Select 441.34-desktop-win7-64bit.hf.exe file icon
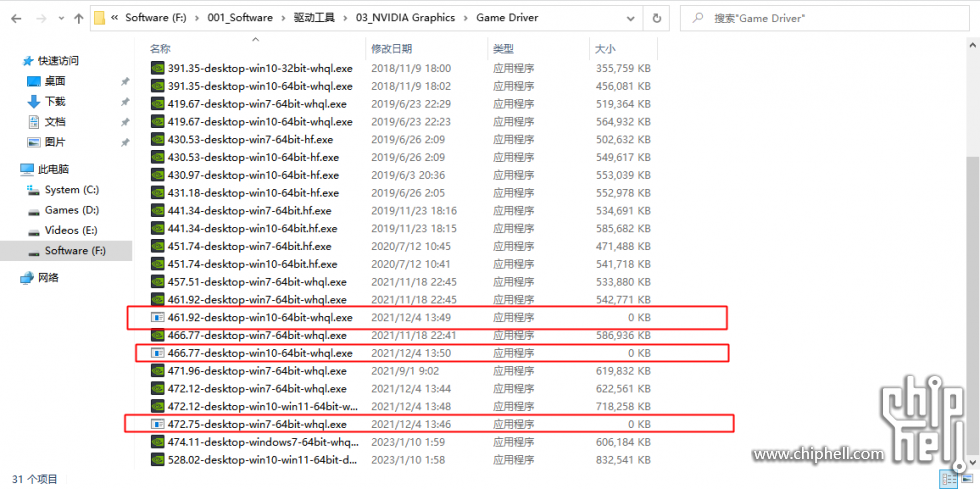This screenshot has width=980, height=489. click(158, 211)
